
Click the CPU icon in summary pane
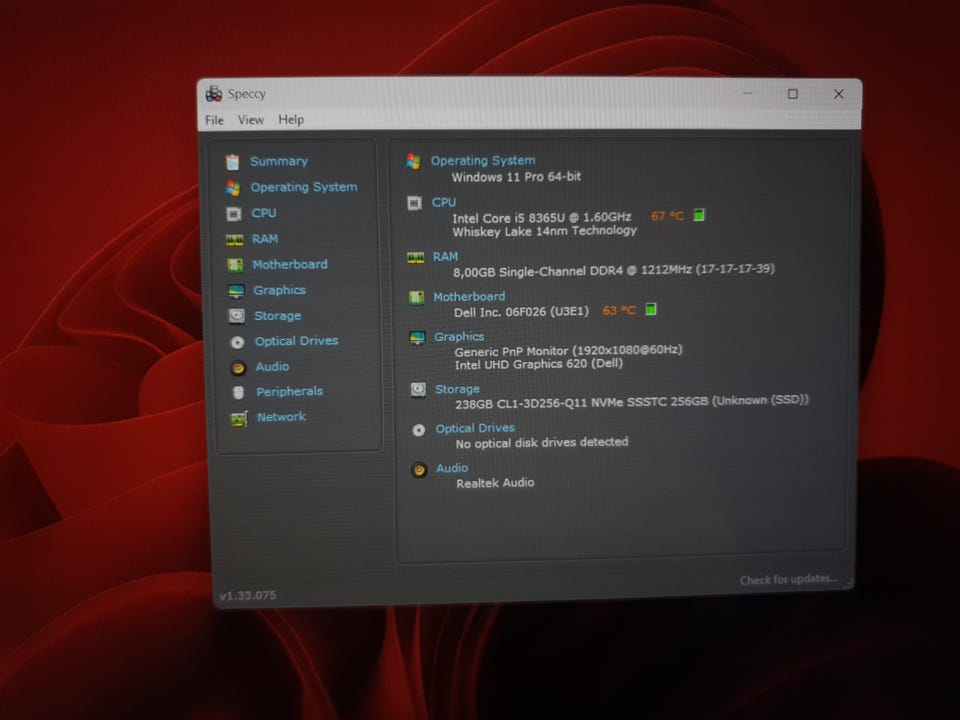click(x=414, y=203)
